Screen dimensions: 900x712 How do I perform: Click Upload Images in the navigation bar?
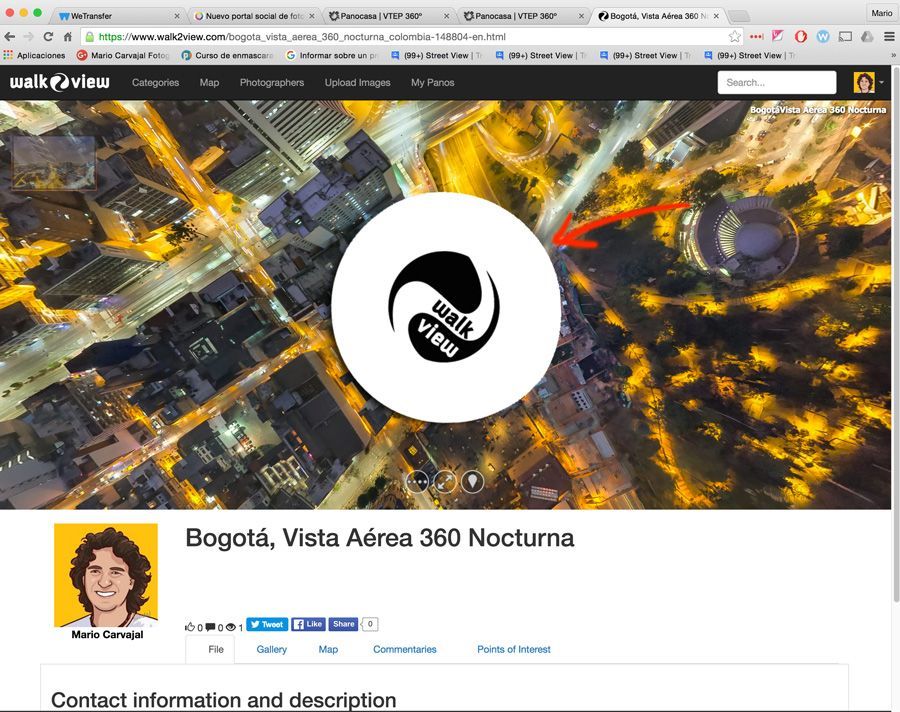pos(358,83)
